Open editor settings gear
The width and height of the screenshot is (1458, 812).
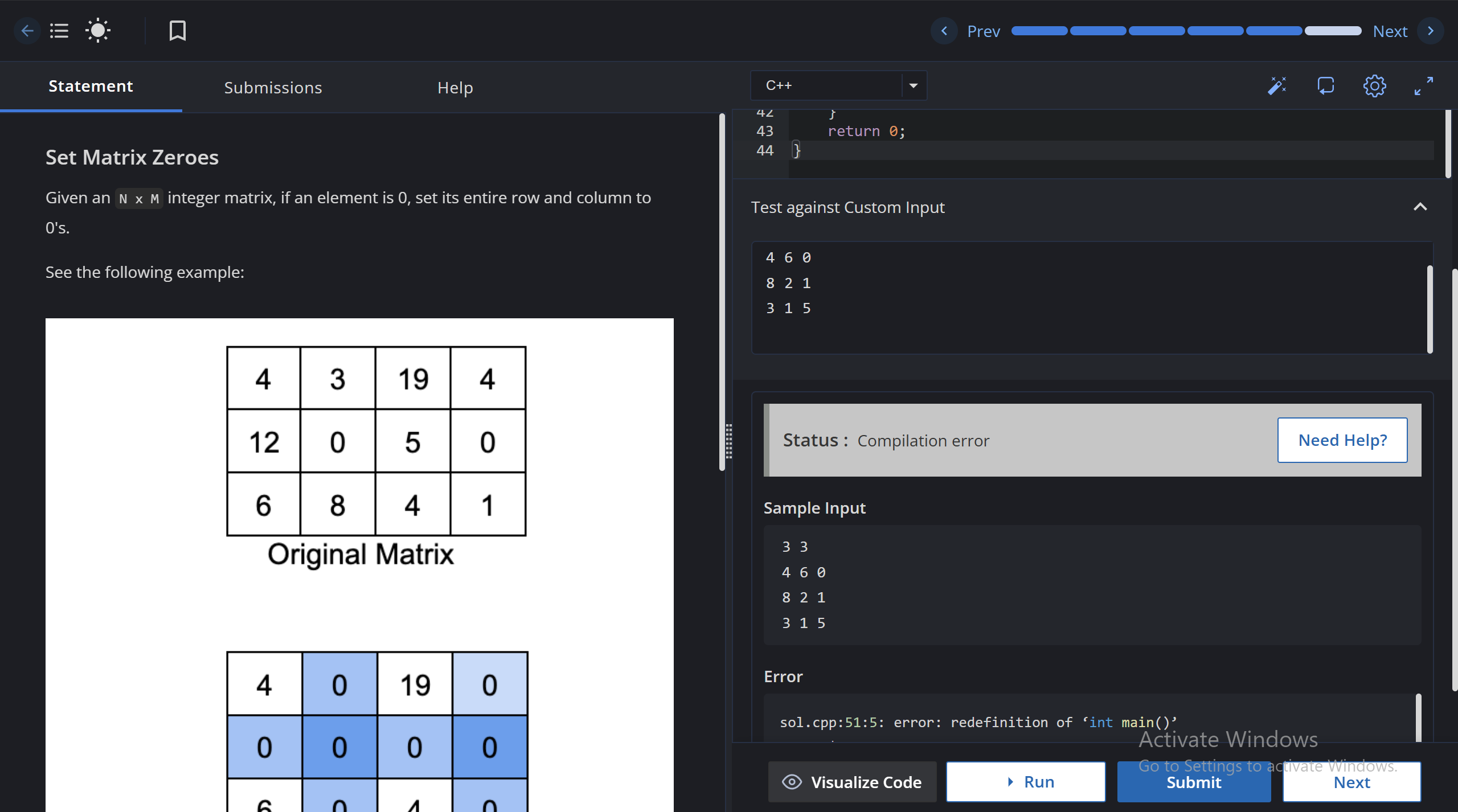point(1374,86)
